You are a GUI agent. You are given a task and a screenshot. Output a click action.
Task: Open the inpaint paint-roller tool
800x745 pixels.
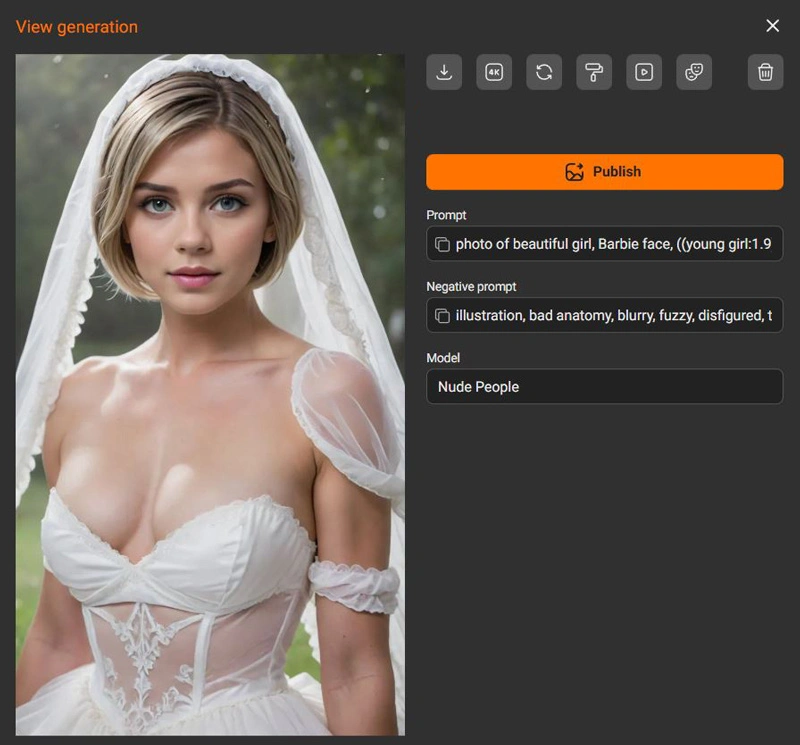[x=594, y=72]
